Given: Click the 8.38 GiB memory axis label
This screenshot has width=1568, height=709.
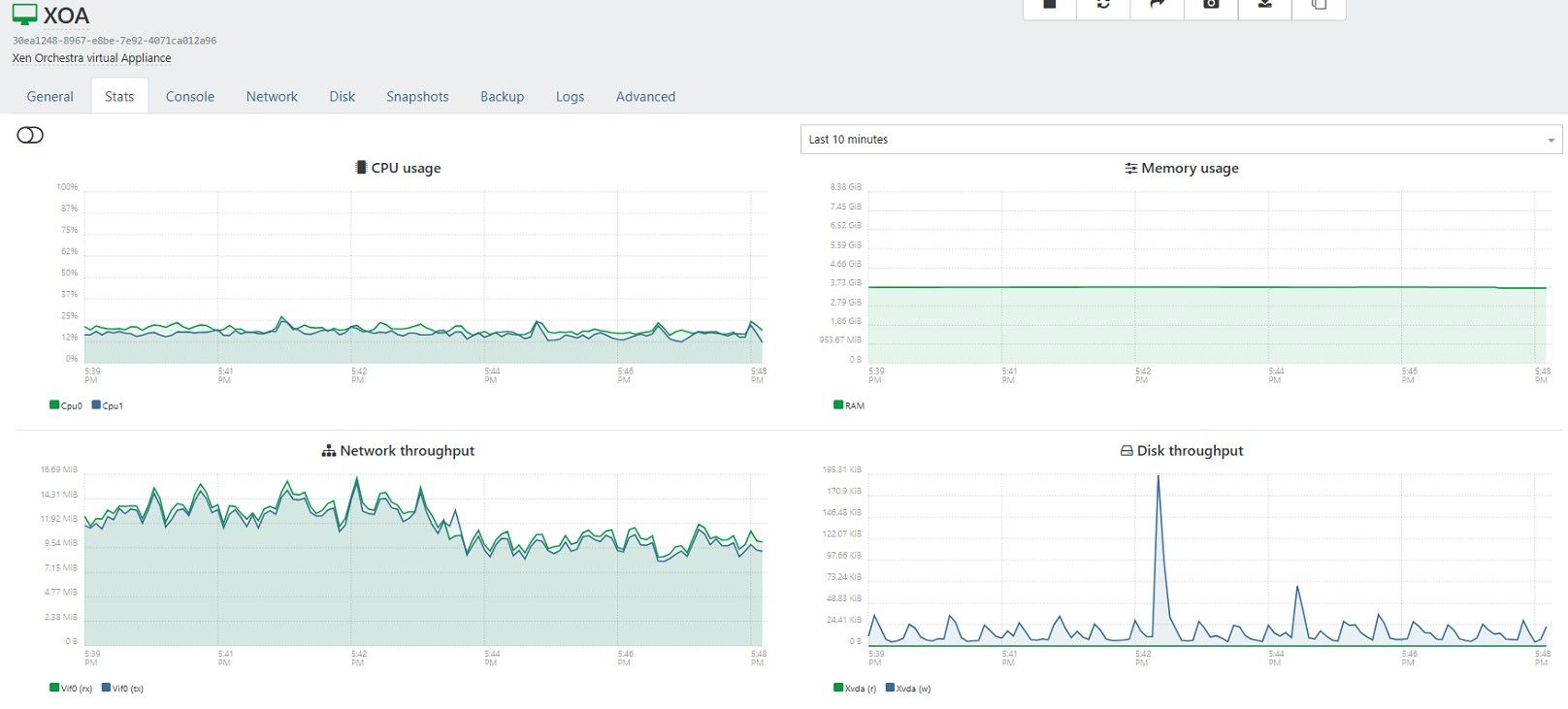Looking at the screenshot, I should tap(845, 187).
